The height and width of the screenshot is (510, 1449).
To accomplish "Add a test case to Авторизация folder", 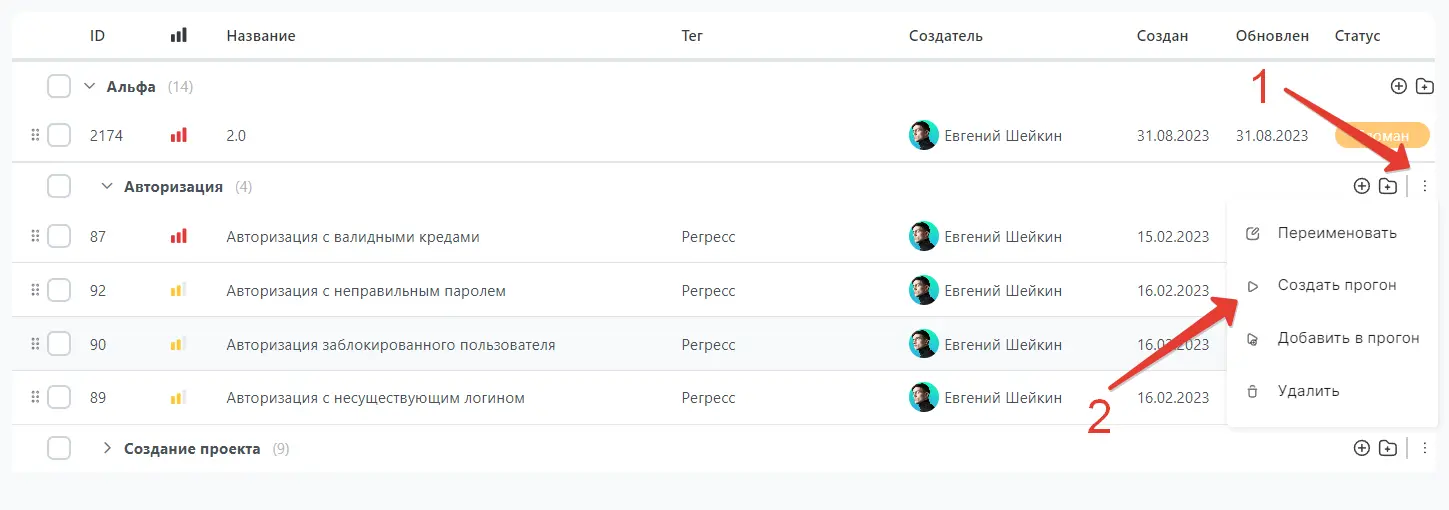I will click(x=1361, y=186).
